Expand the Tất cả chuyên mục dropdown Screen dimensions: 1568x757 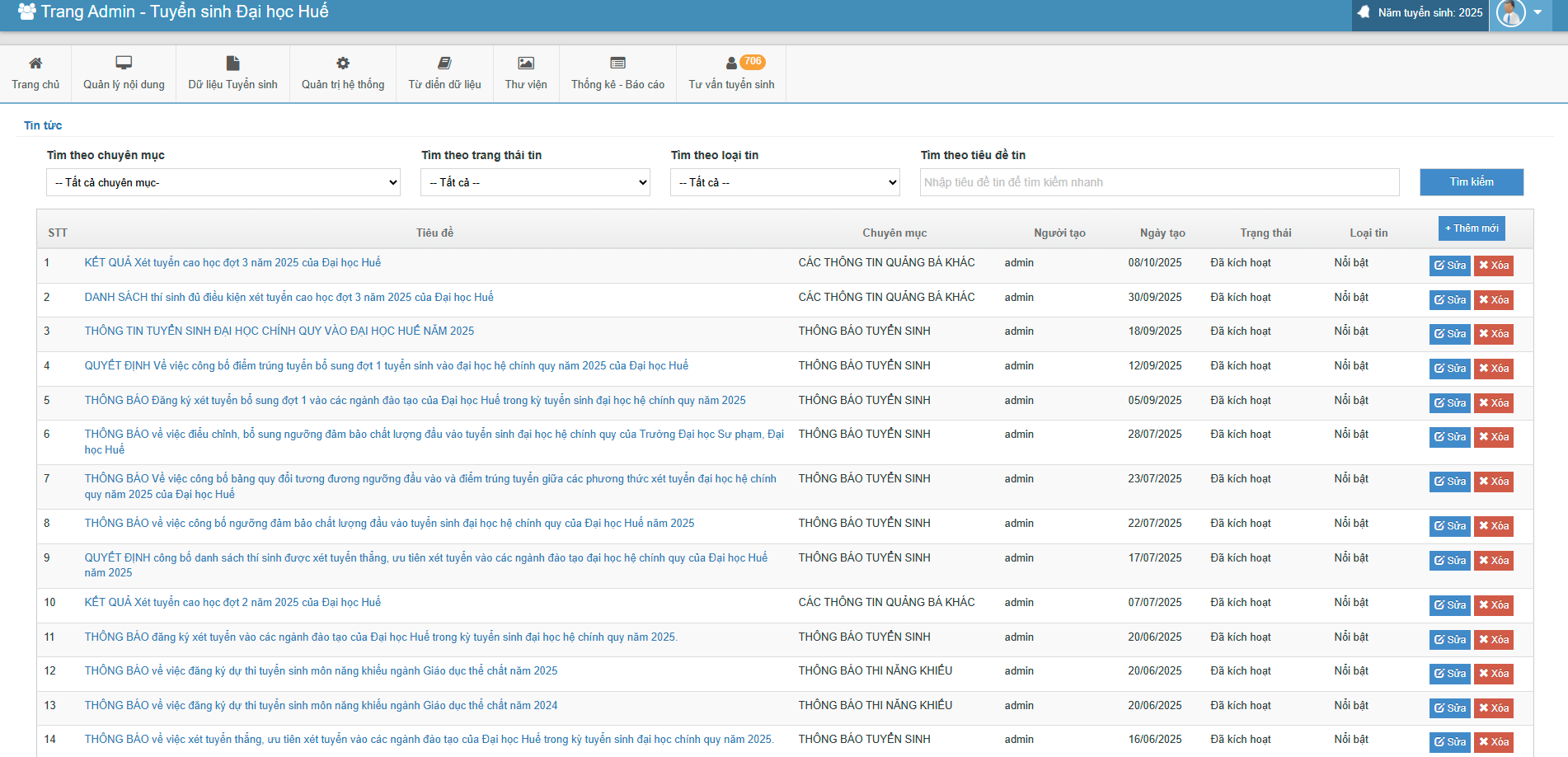point(223,182)
